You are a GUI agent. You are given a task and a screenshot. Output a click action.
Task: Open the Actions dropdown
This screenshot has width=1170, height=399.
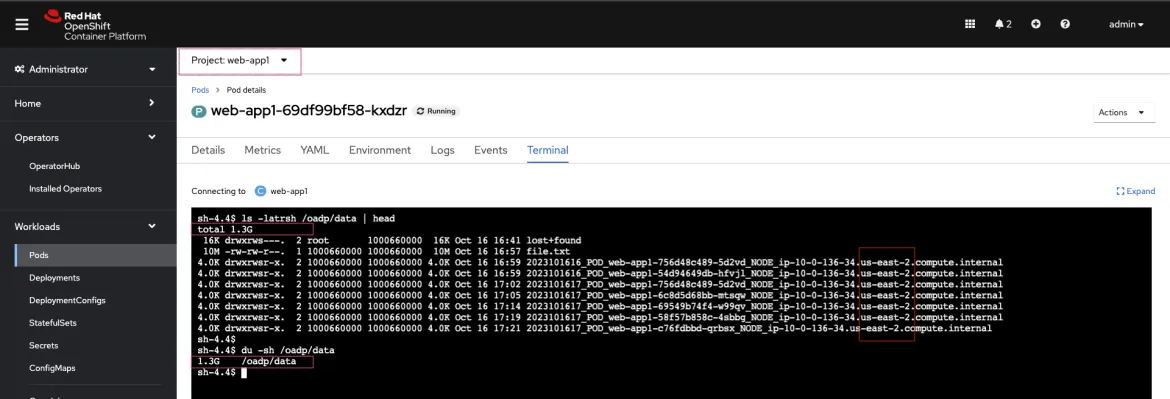1121,113
